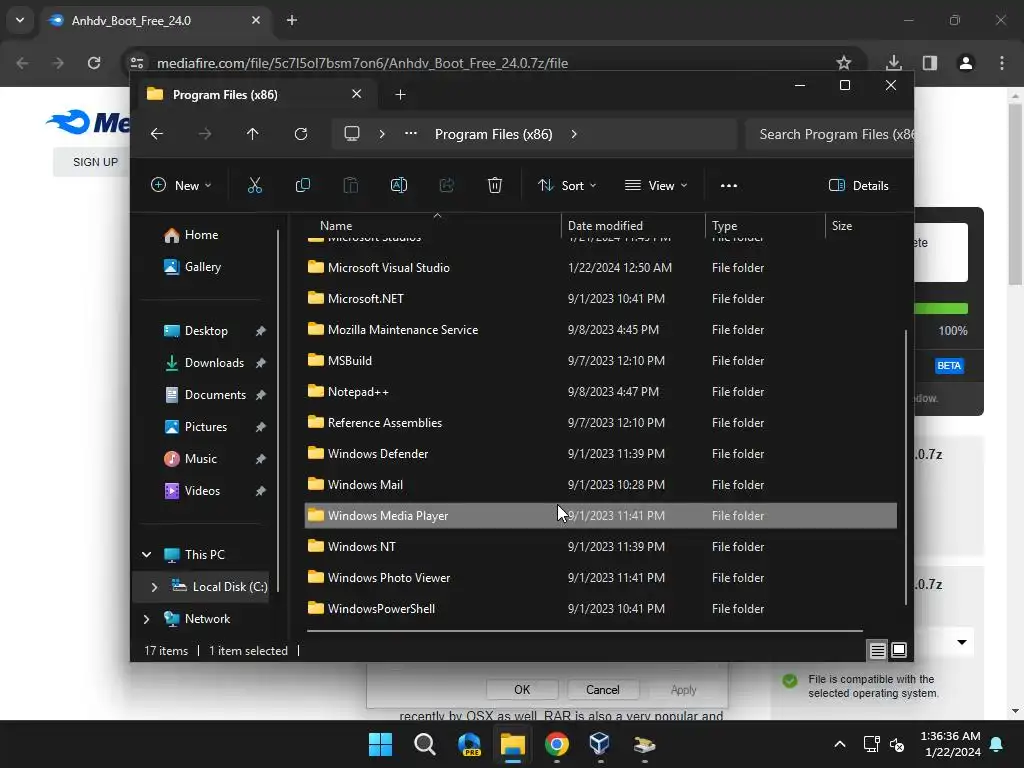The height and width of the screenshot is (768, 1024).
Task: Open Chrome tab search dropdown arrow
Action: pyautogui.click(x=20, y=20)
